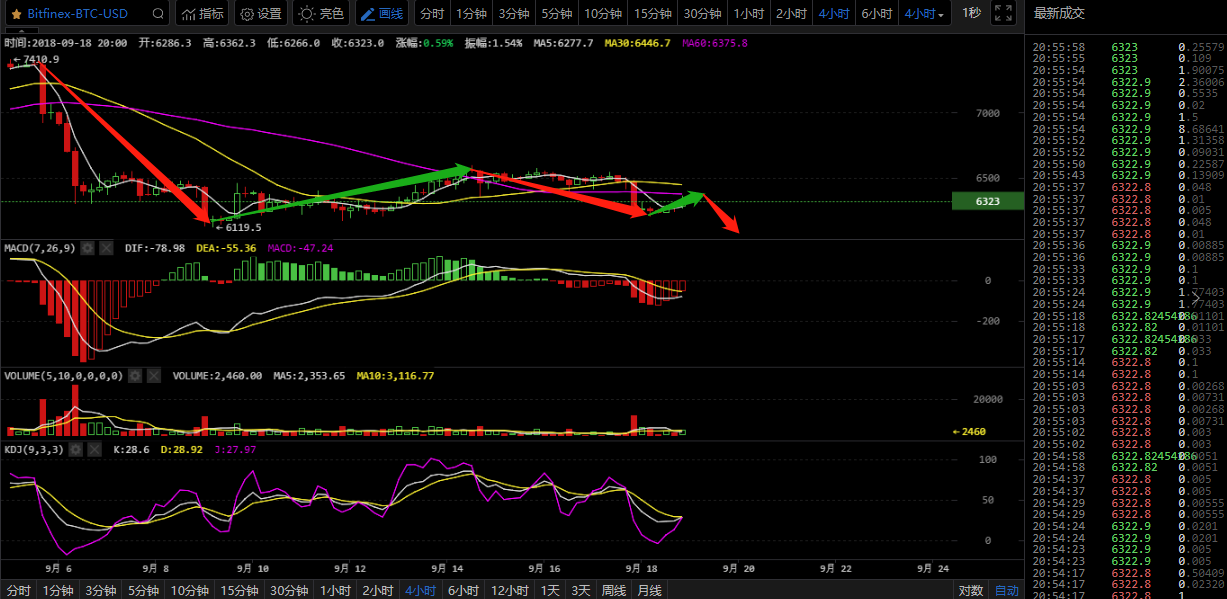This screenshot has width=1227, height=599.
Task: Open the 指标 indicators panel
Action: point(201,14)
